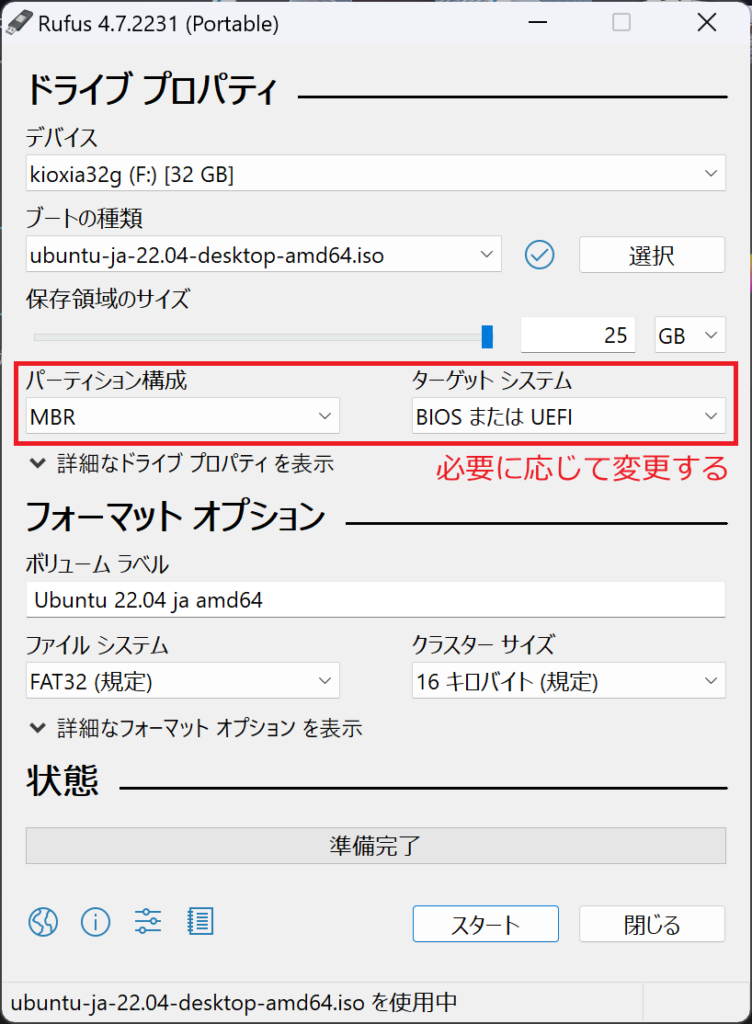Click the ドライブ プロパティ heading
The height and width of the screenshot is (1024, 752).
tap(152, 90)
